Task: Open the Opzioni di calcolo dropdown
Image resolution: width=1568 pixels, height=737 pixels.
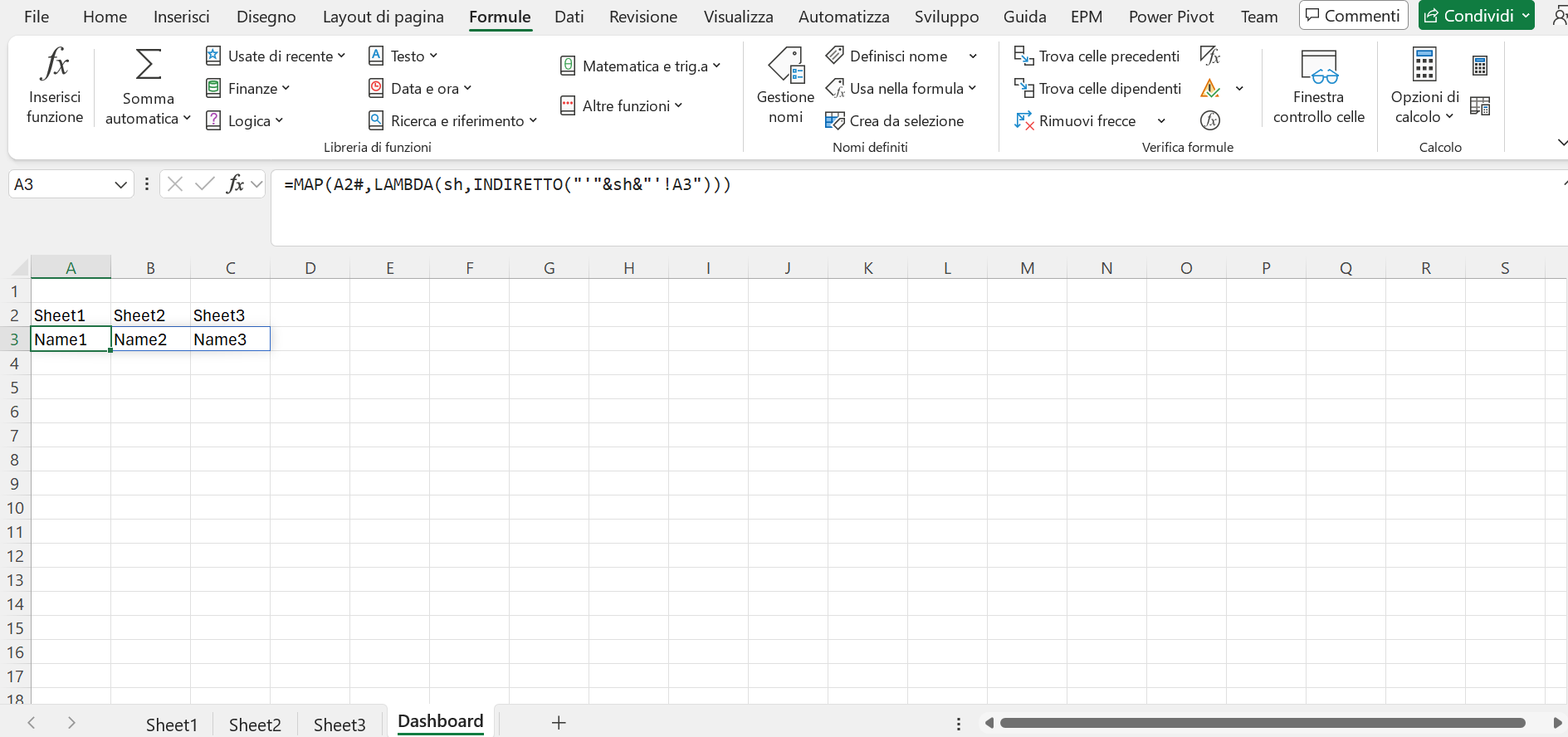Action: [x=1424, y=85]
